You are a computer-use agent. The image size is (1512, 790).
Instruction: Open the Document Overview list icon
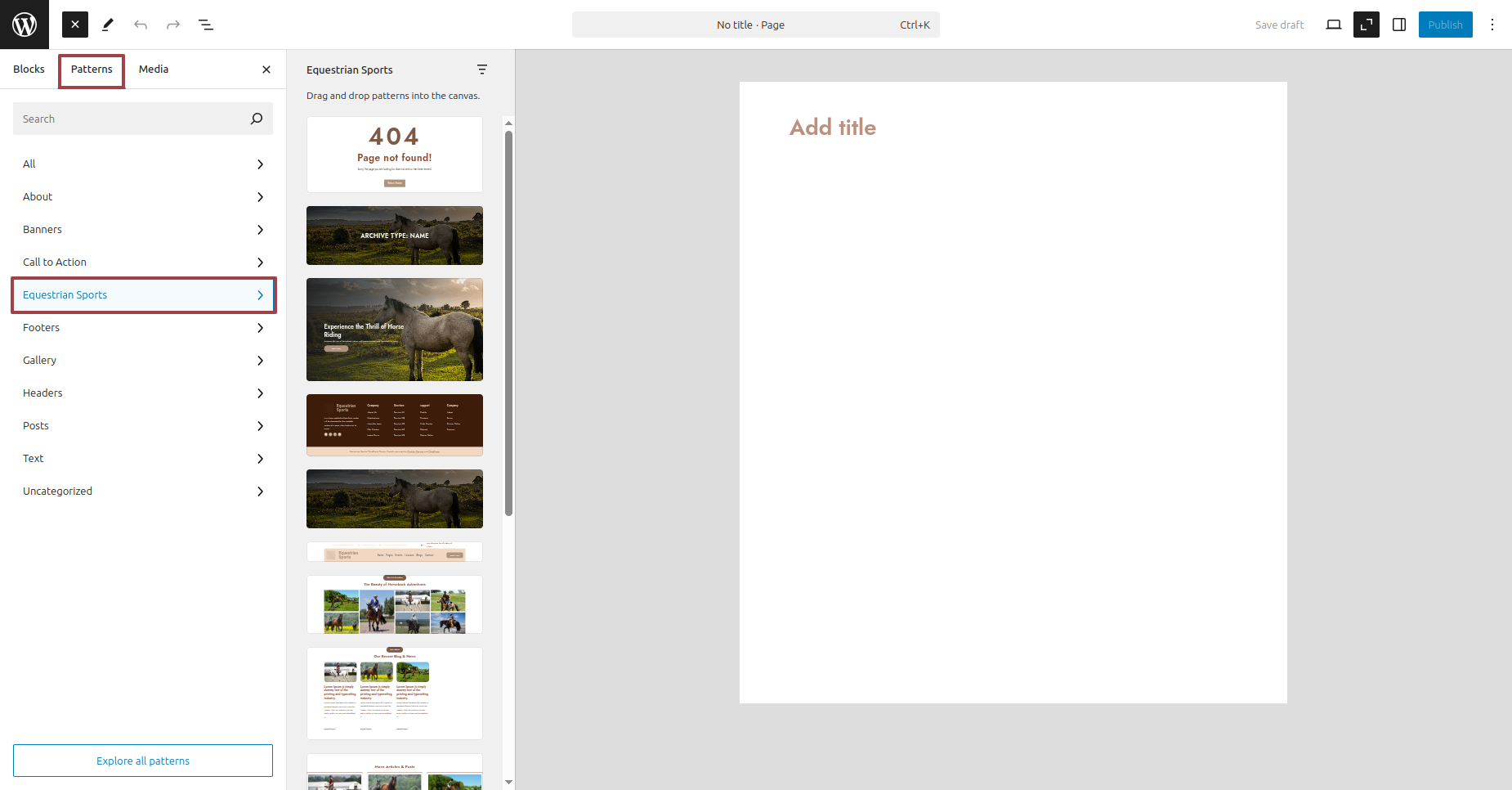click(x=206, y=25)
